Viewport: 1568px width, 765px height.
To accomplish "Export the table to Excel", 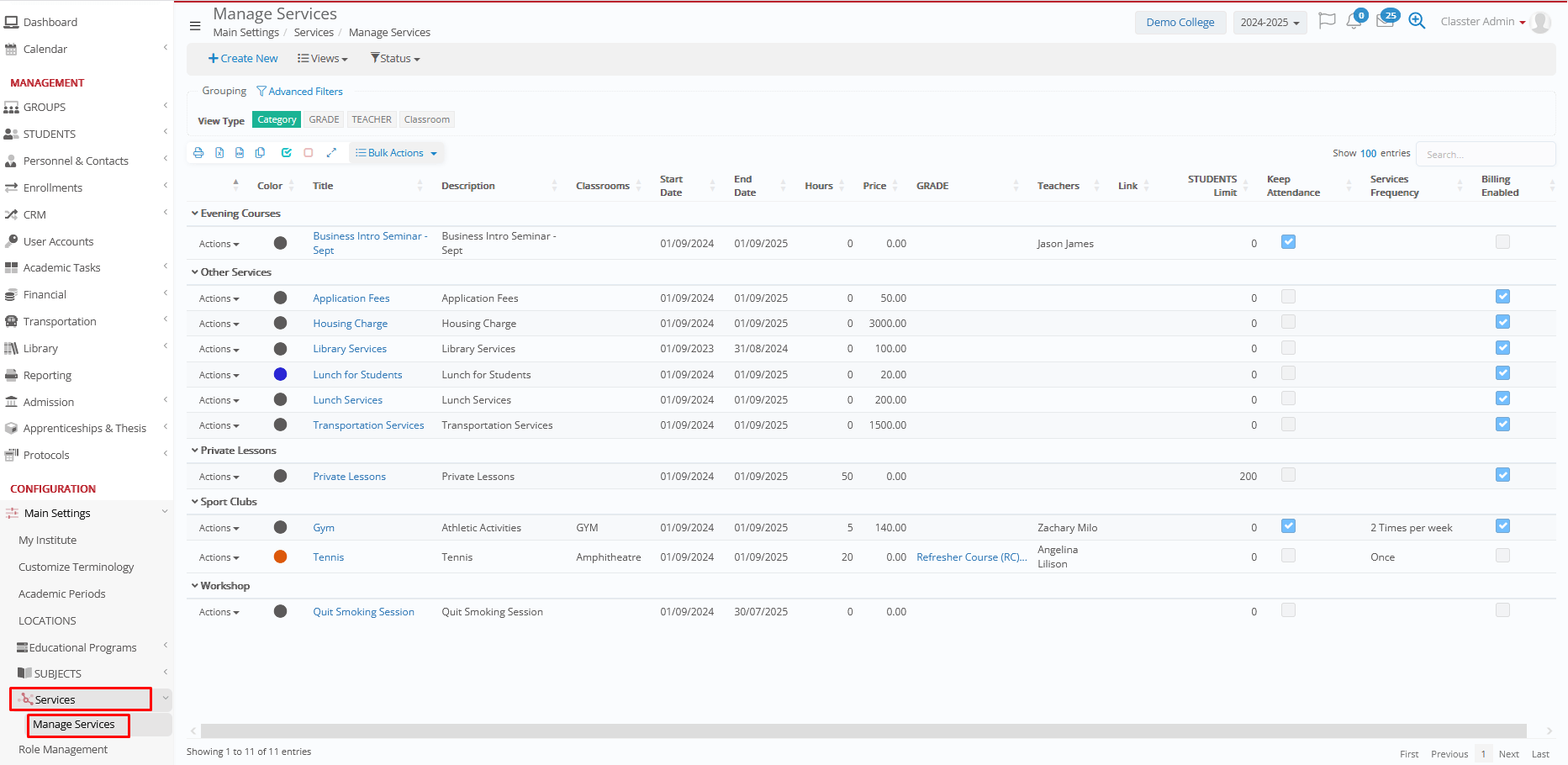I will (x=219, y=153).
